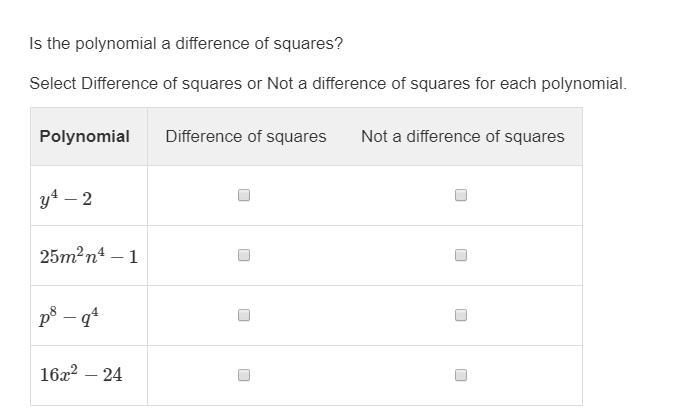
Task: Click the p⁸ − q⁴ polynomial expression
Action: point(69,316)
